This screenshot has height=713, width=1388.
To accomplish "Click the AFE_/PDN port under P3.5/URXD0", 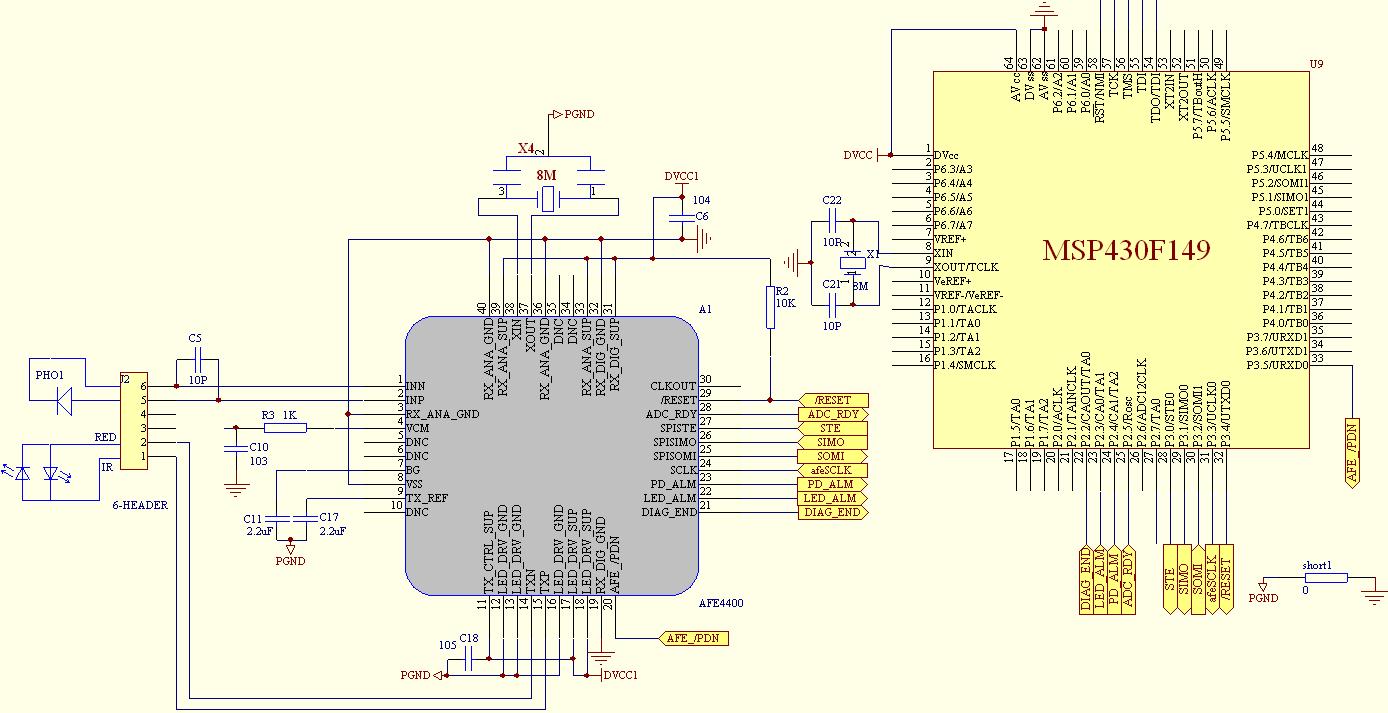I will [1353, 452].
